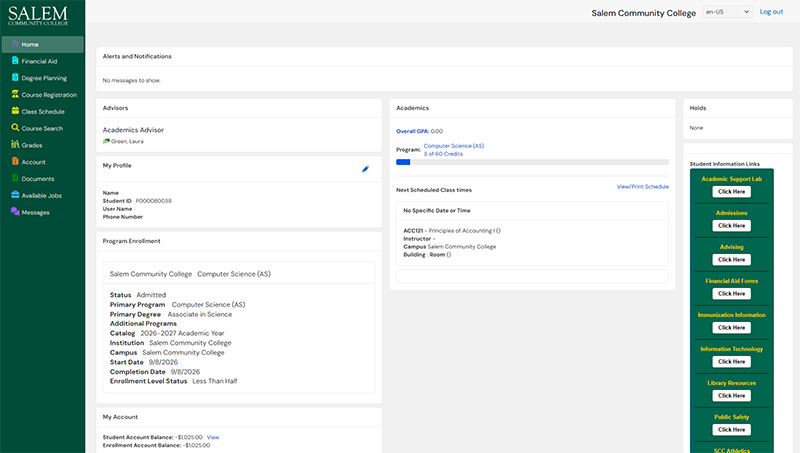Click the Class Schedule calendar icon
Image resolution: width=800 pixels, height=453 pixels.
click(x=15, y=111)
